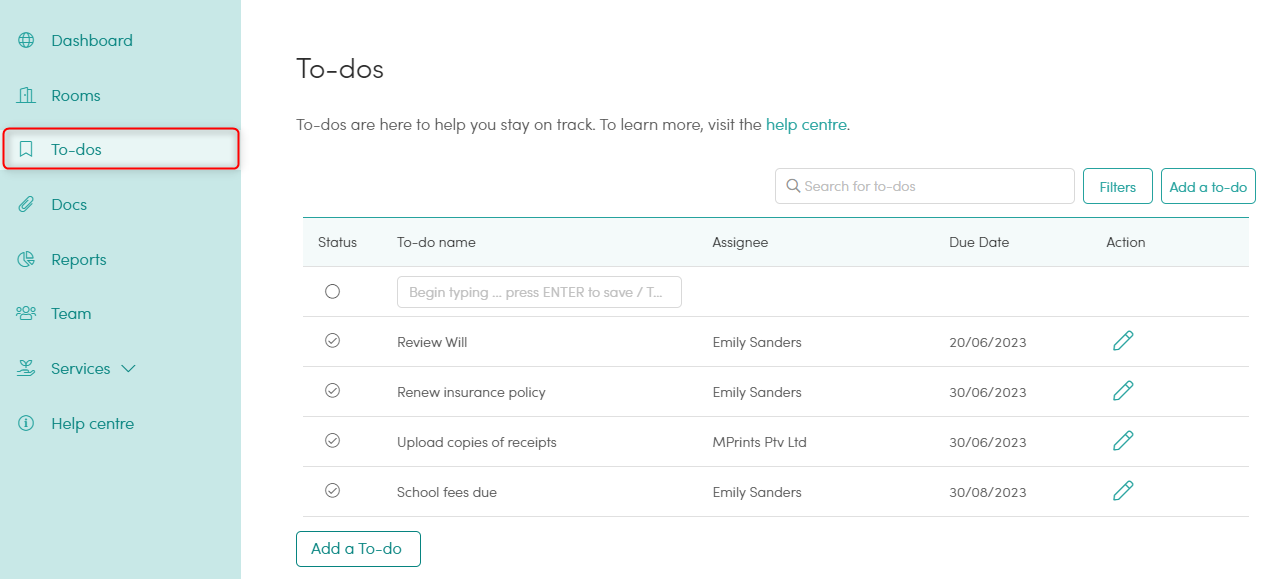1265x579 pixels.
Task: Click the Docs paperclip icon
Action: pos(26,205)
